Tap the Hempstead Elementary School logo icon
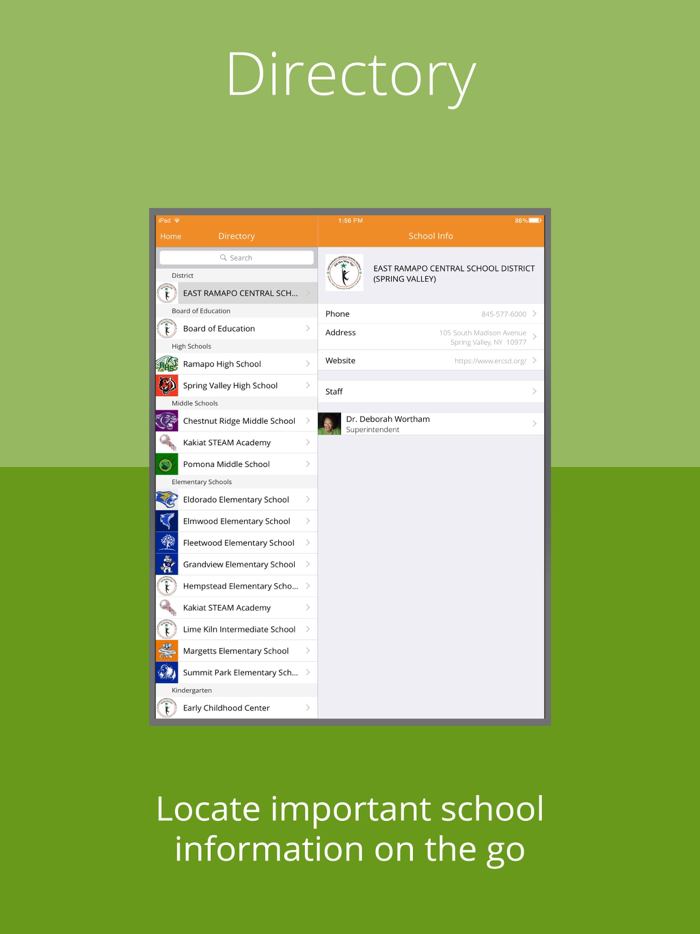 (167, 586)
